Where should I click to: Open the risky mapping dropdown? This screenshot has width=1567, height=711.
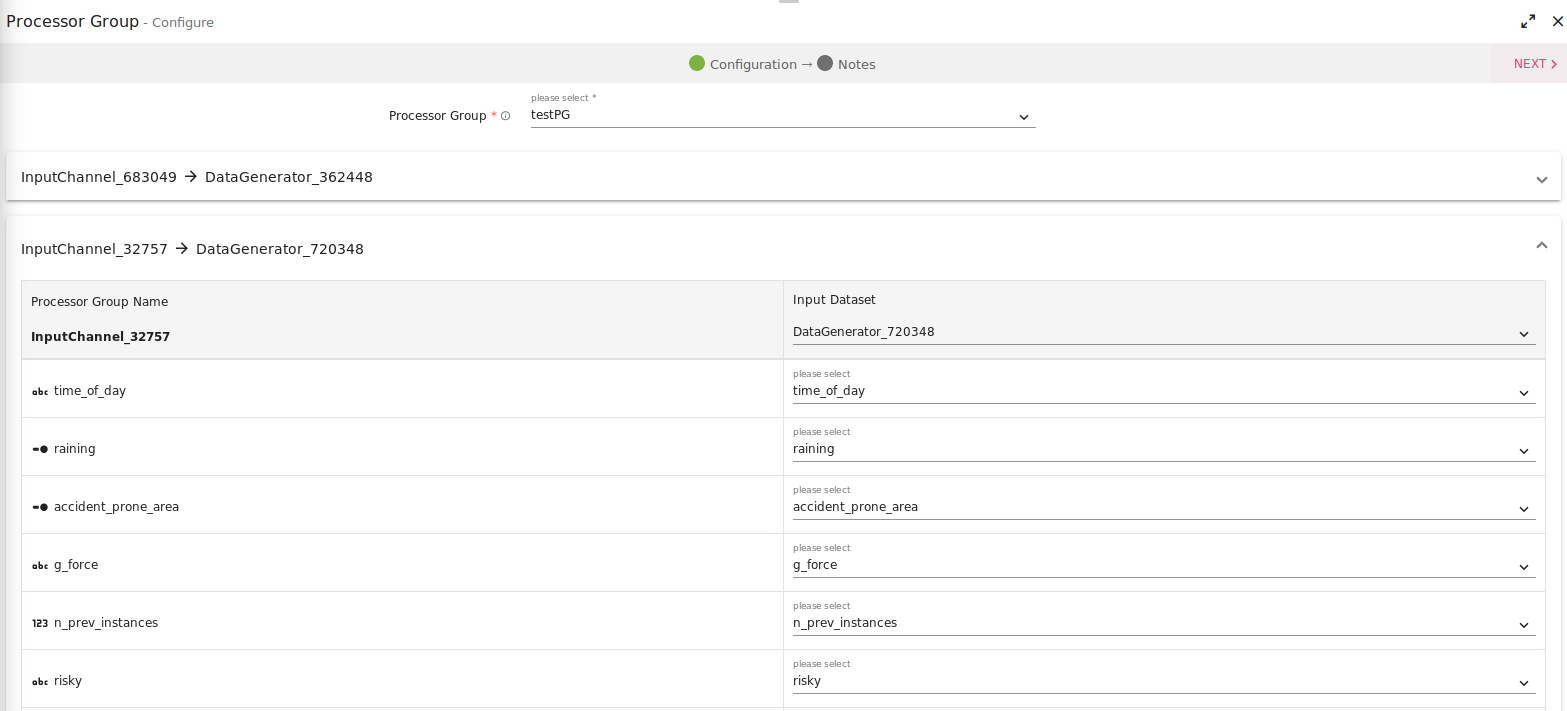pos(1163,681)
